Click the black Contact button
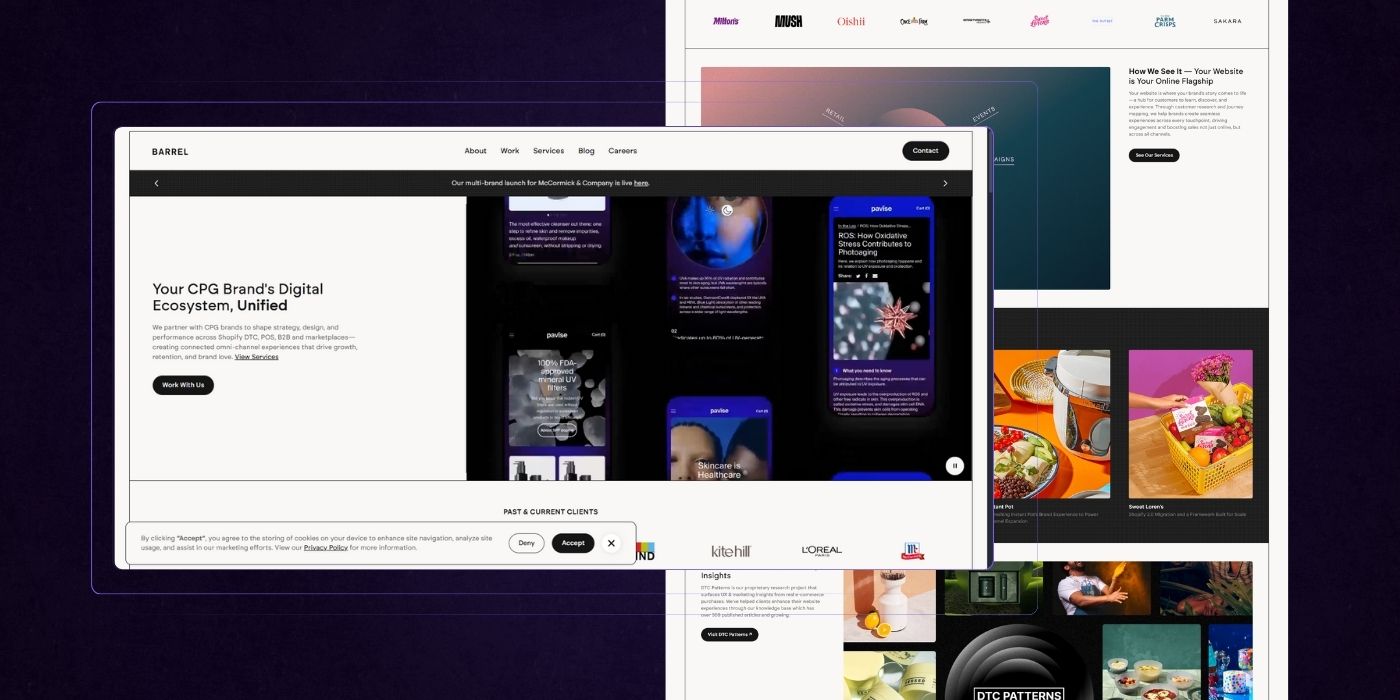Screen dimensions: 1400x700 925,151
